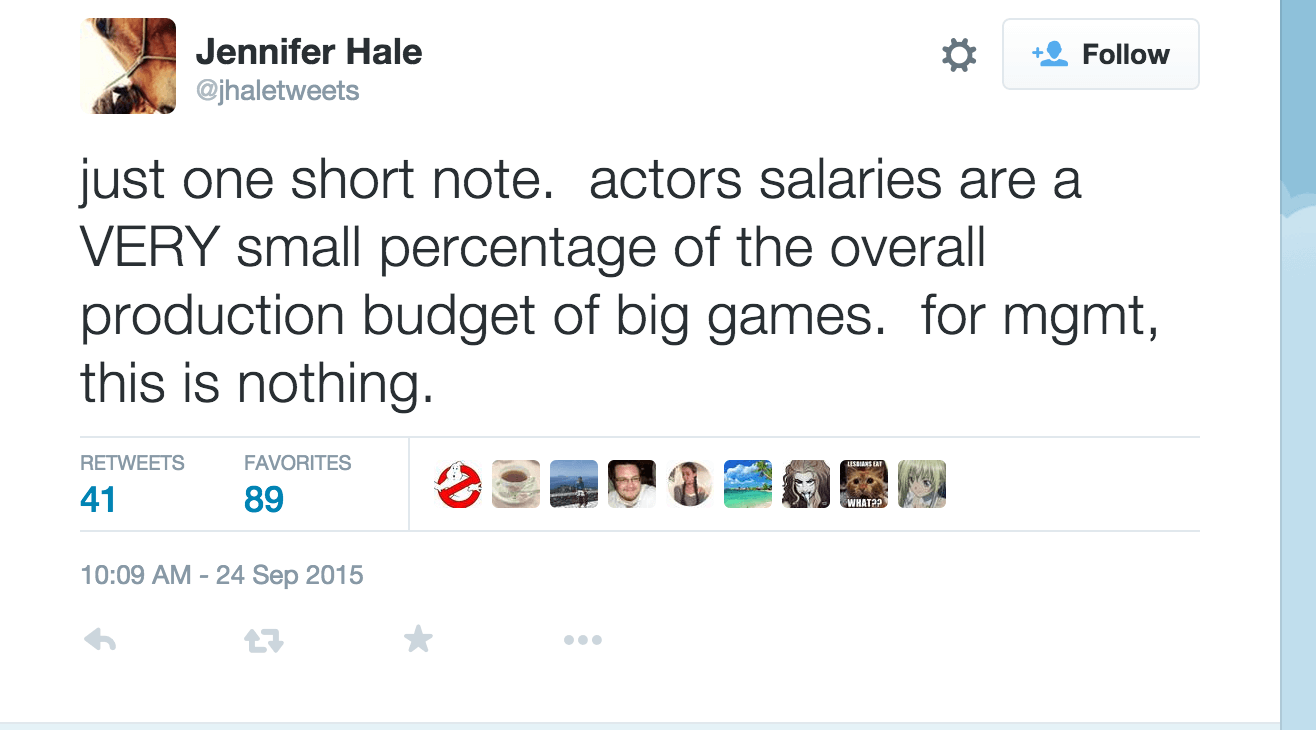Open the tweet timestamp link
This screenshot has height=730, width=1316.
[x=222, y=575]
